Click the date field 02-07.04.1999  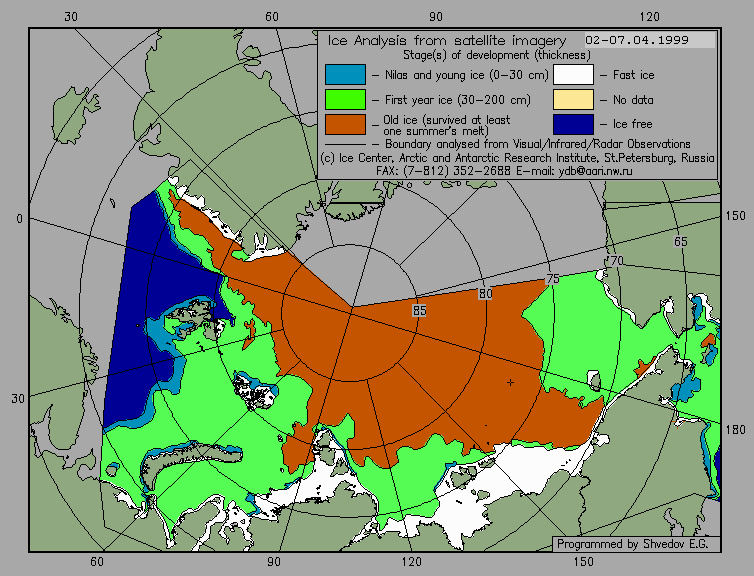tap(650, 40)
